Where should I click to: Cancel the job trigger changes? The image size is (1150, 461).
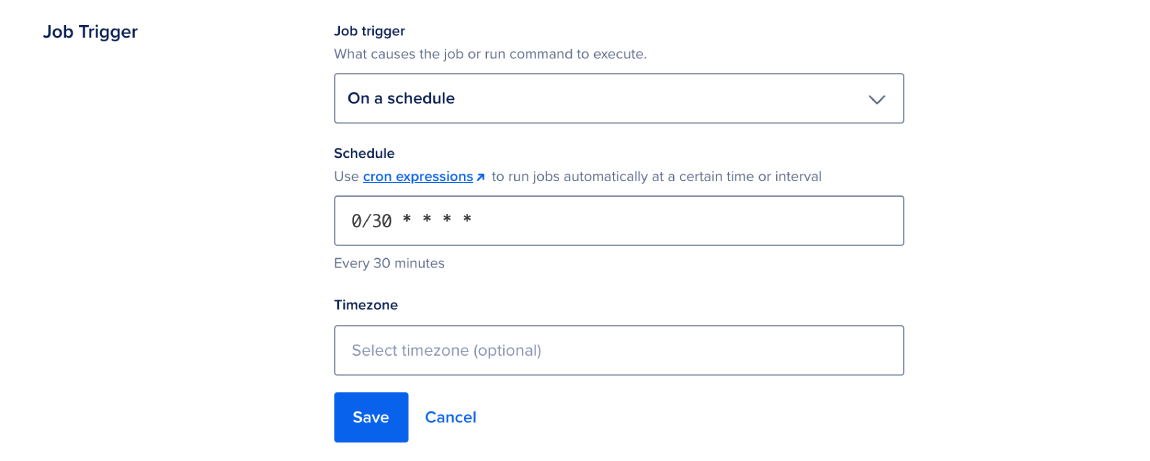[450, 417]
